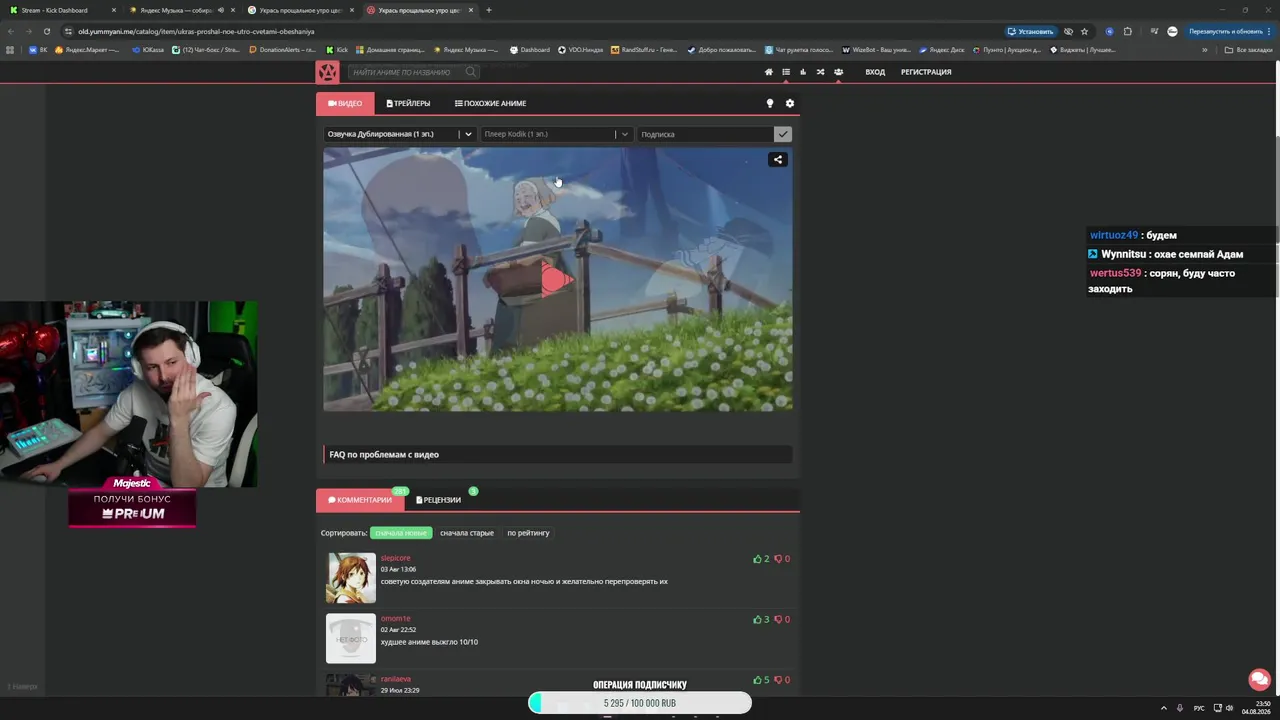Open ranilaeva's profile link
This screenshot has height=720, width=1280.
pyautogui.click(x=396, y=679)
